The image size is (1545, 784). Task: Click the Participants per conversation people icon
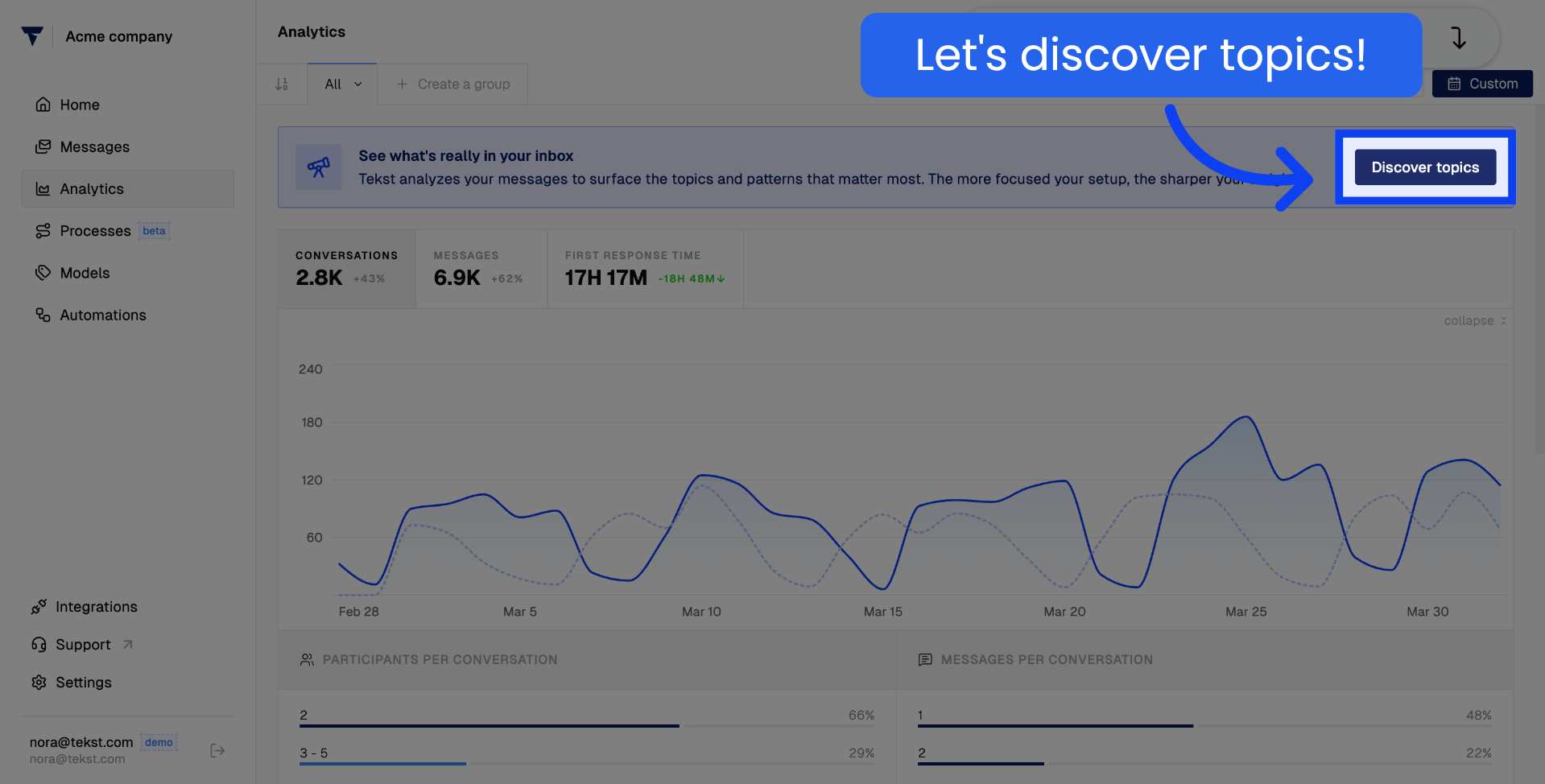[x=307, y=659]
